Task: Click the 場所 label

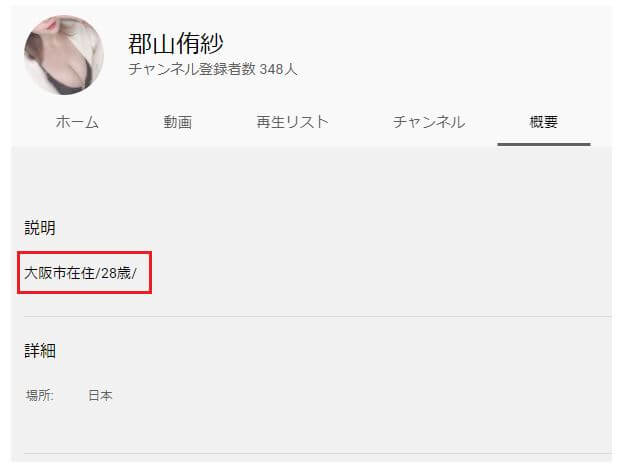Action: [x=39, y=395]
